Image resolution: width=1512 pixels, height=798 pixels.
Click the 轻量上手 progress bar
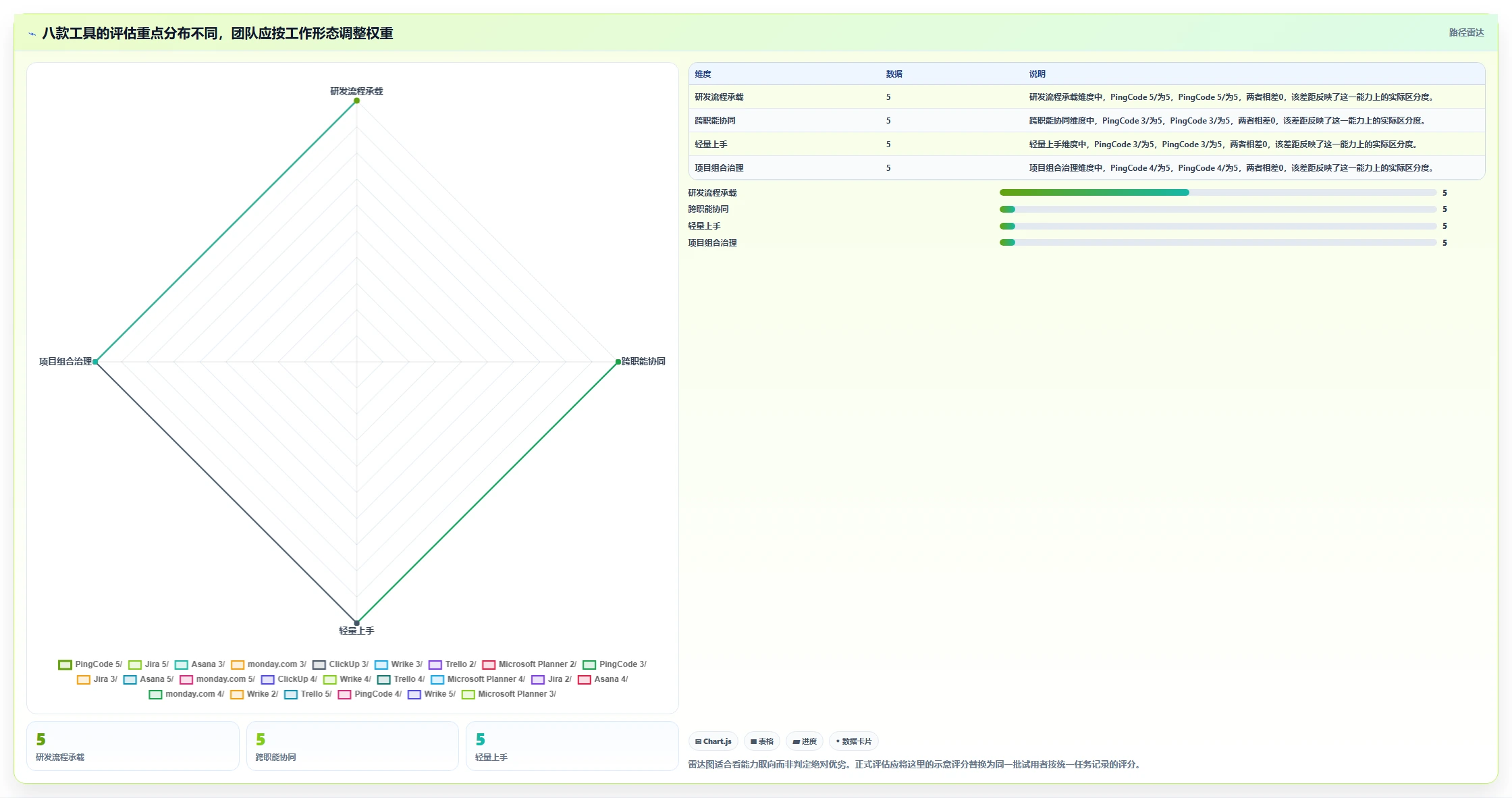click(1218, 226)
